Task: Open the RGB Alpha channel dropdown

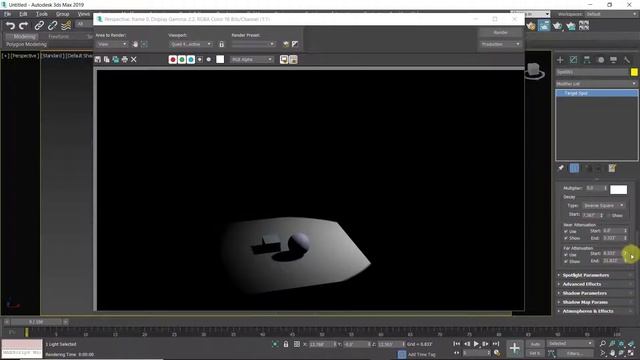Action: (251, 60)
